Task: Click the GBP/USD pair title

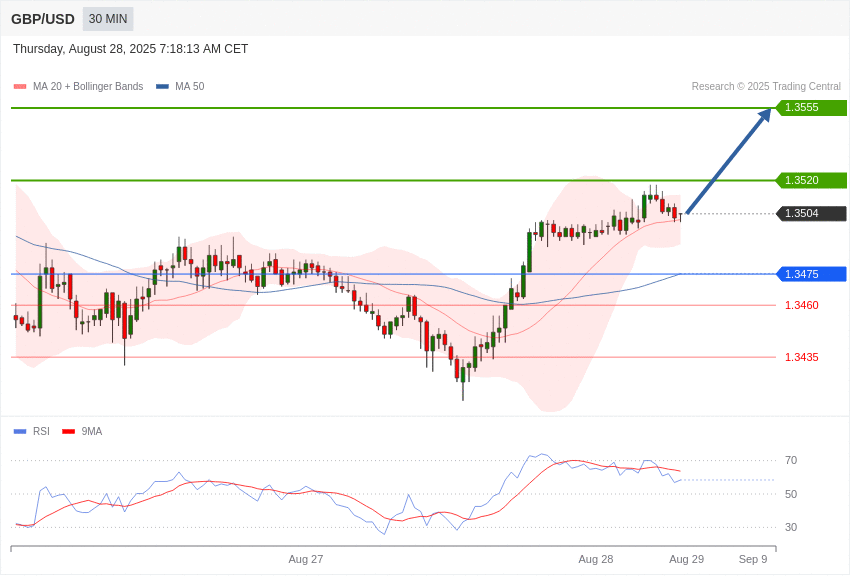Action: click(x=43, y=19)
